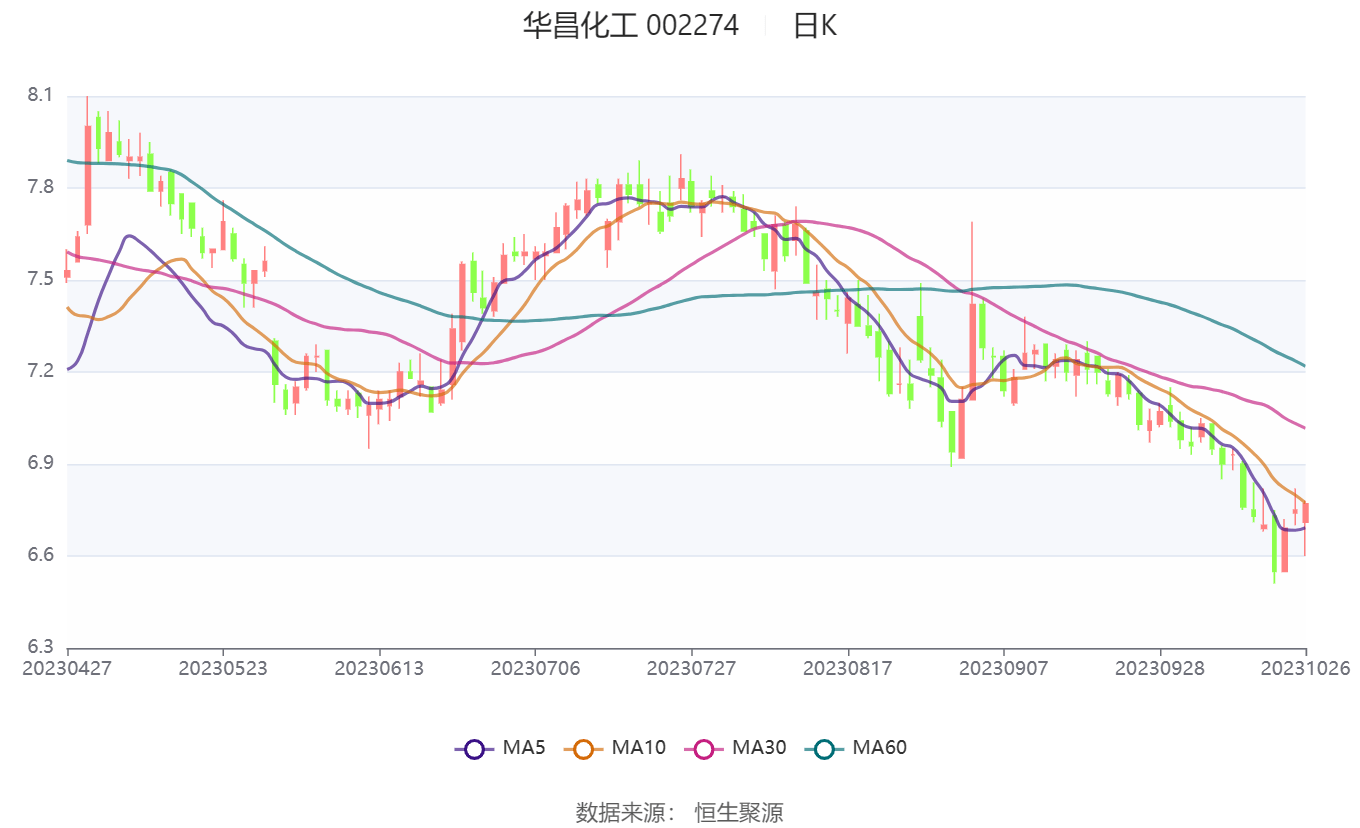Hide the MA10 line using its legend text
The width and height of the screenshot is (1360, 828).
(638, 748)
